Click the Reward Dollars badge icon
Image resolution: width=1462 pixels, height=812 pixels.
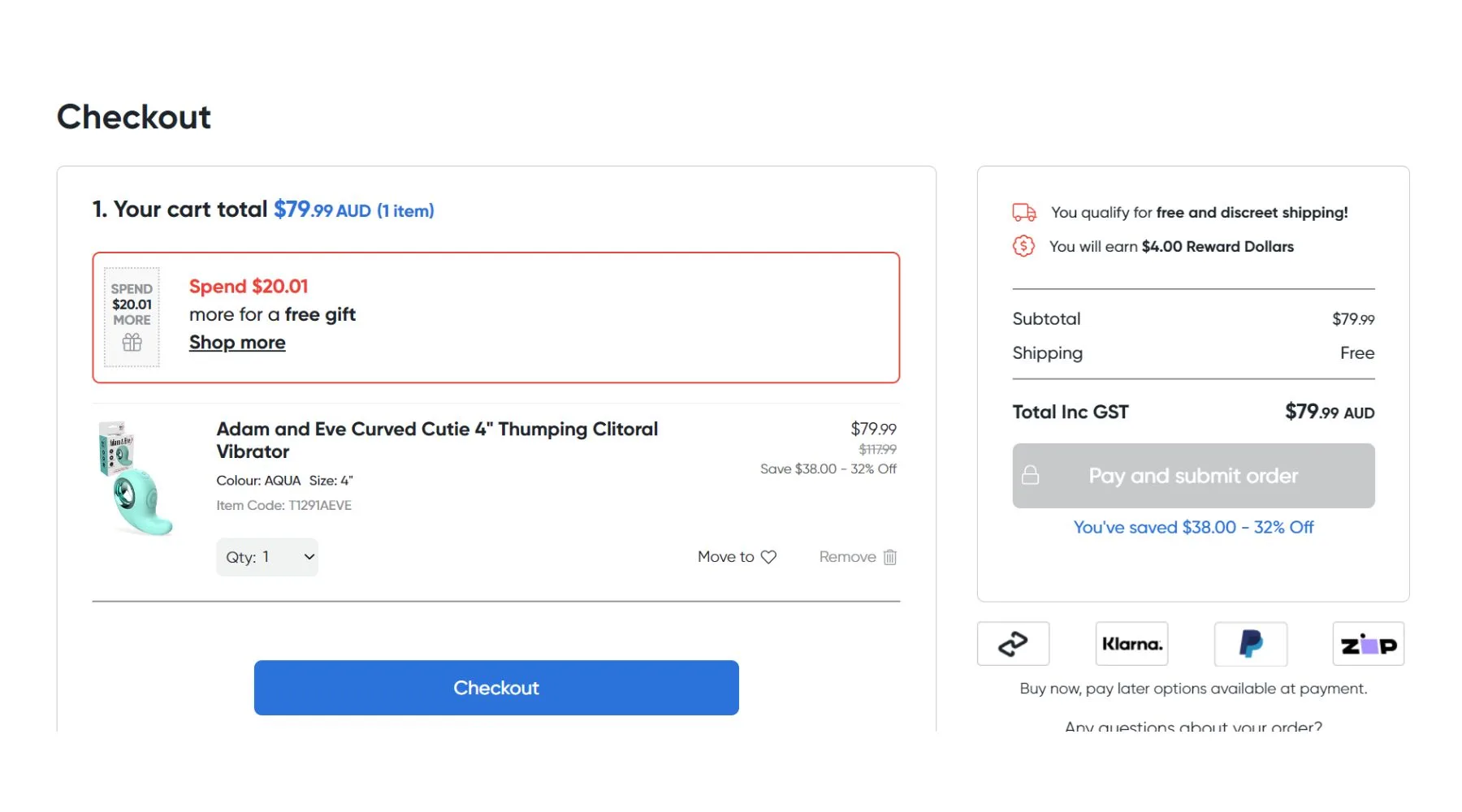[x=1023, y=246]
